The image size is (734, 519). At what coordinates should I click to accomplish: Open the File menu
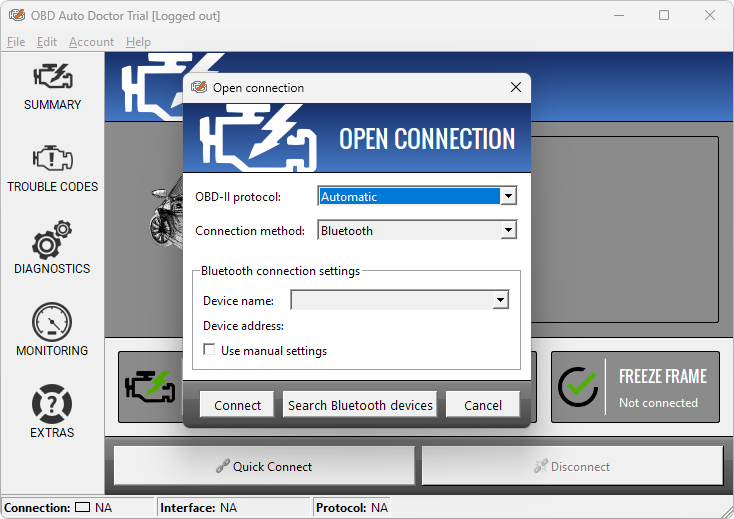click(16, 42)
